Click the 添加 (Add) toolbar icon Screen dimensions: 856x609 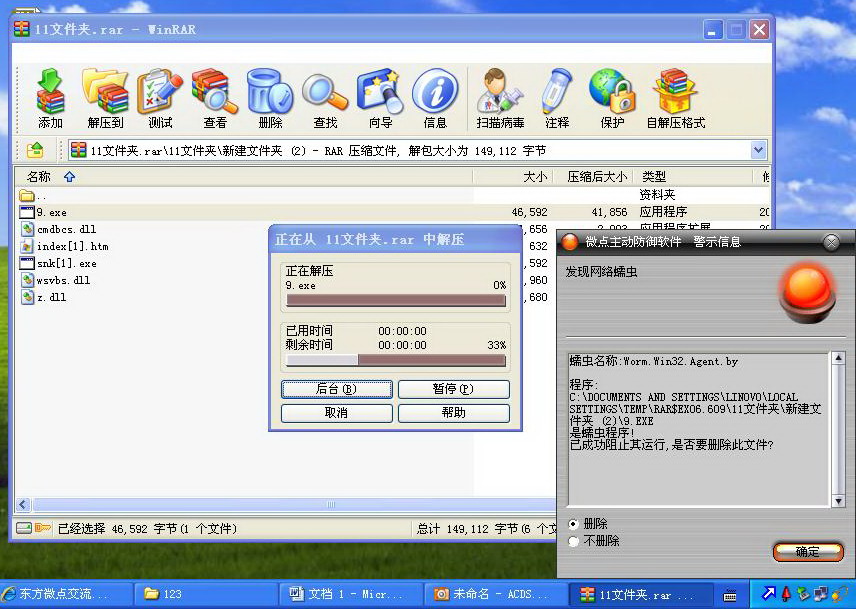pos(50,99)
